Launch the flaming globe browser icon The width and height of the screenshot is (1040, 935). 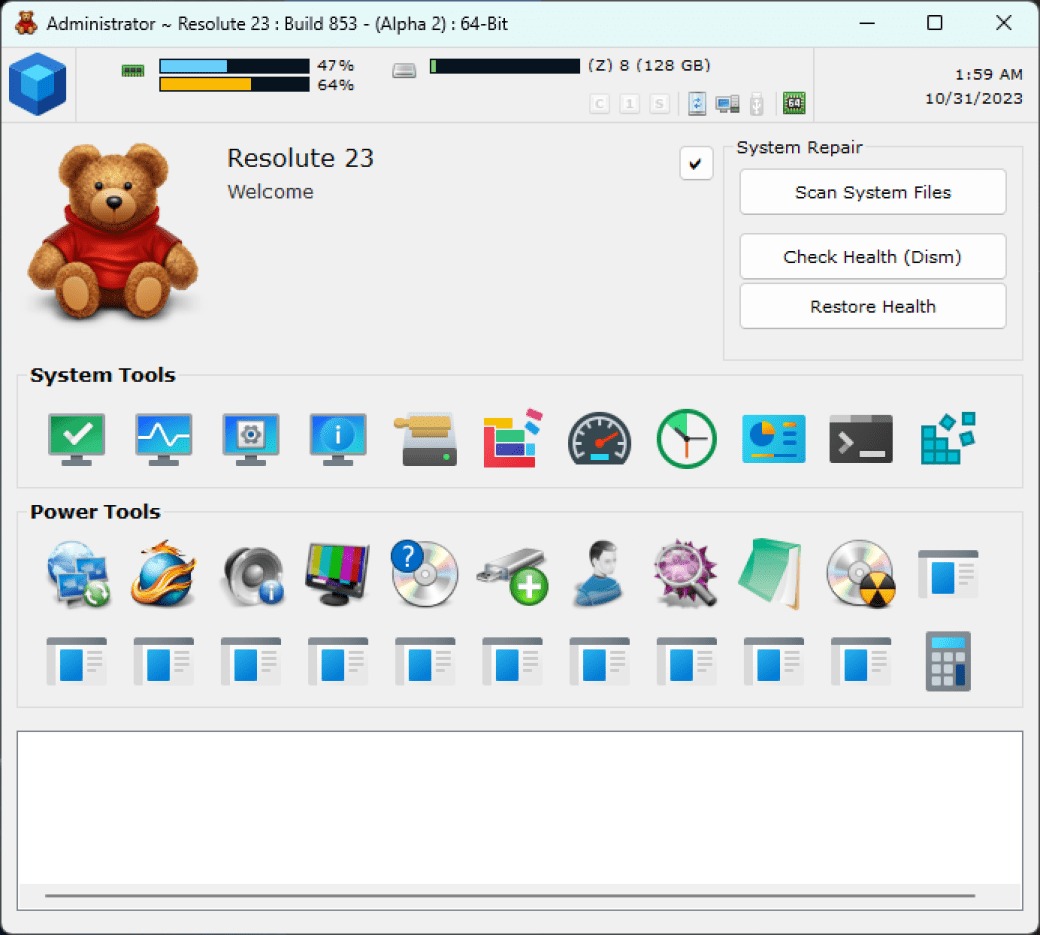tap(164, 574)
